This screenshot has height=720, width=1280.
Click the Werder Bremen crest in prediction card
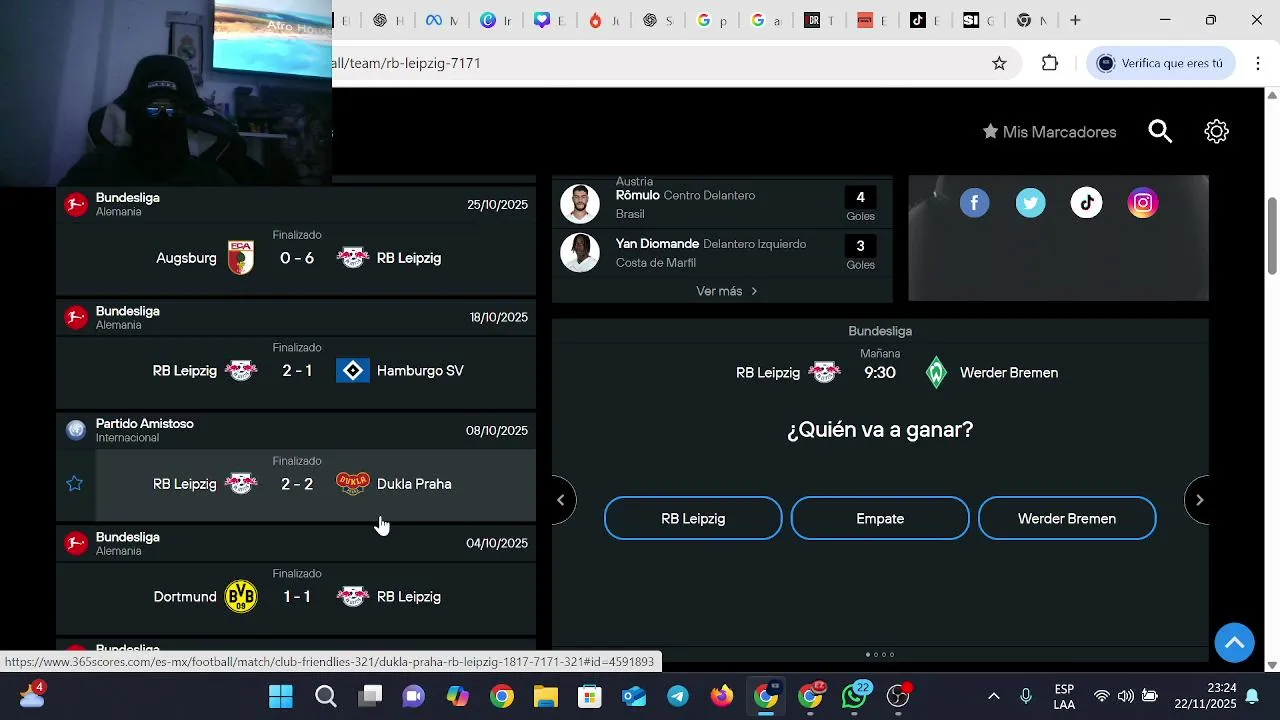pyautogui.click(x=936, y=372)
